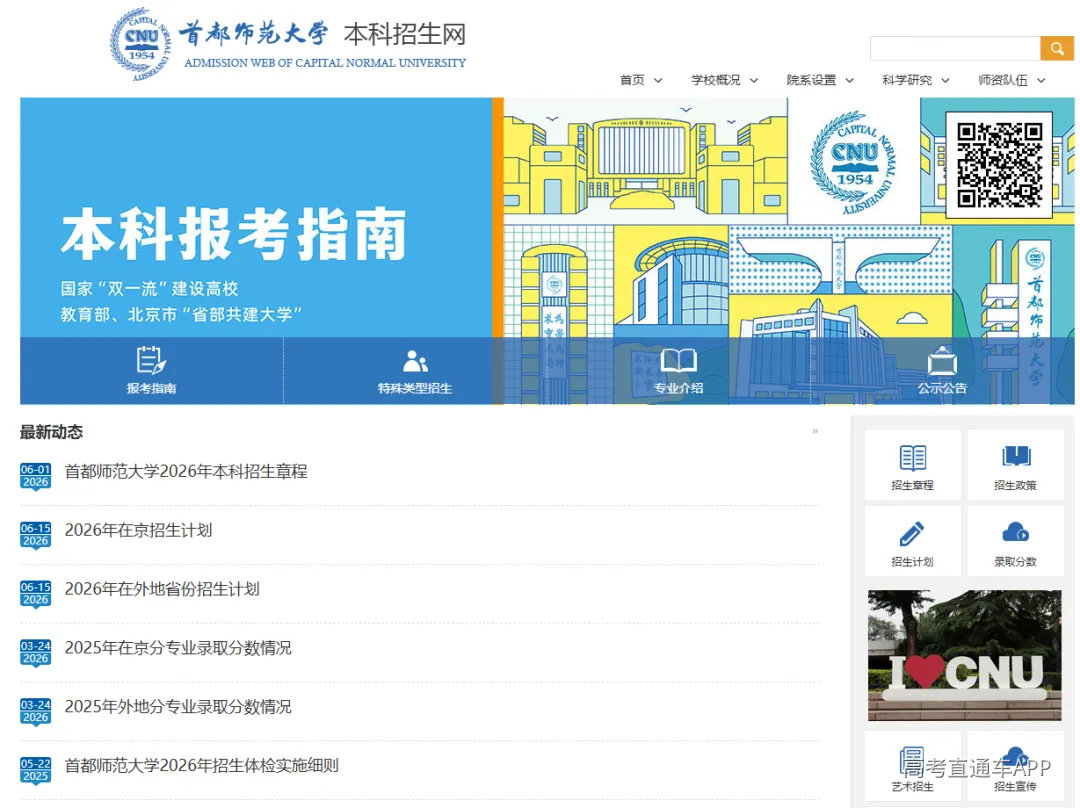Open the 招生政策 book icon tile
Screen dimensions: 1080x808
tap(1015, 465)
